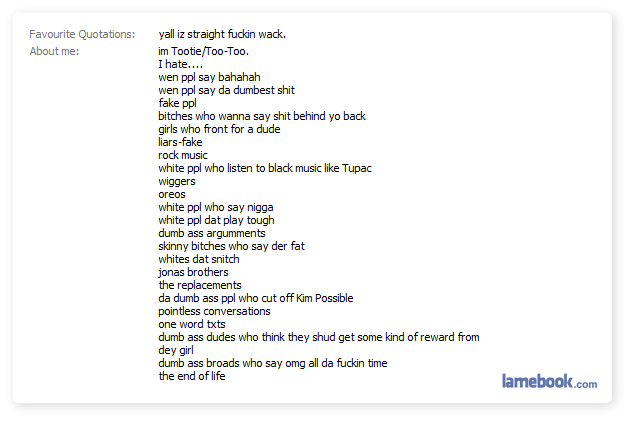Click the 'wen ppl say bahahah' line
Screen dimensions: 630x421
209,77
